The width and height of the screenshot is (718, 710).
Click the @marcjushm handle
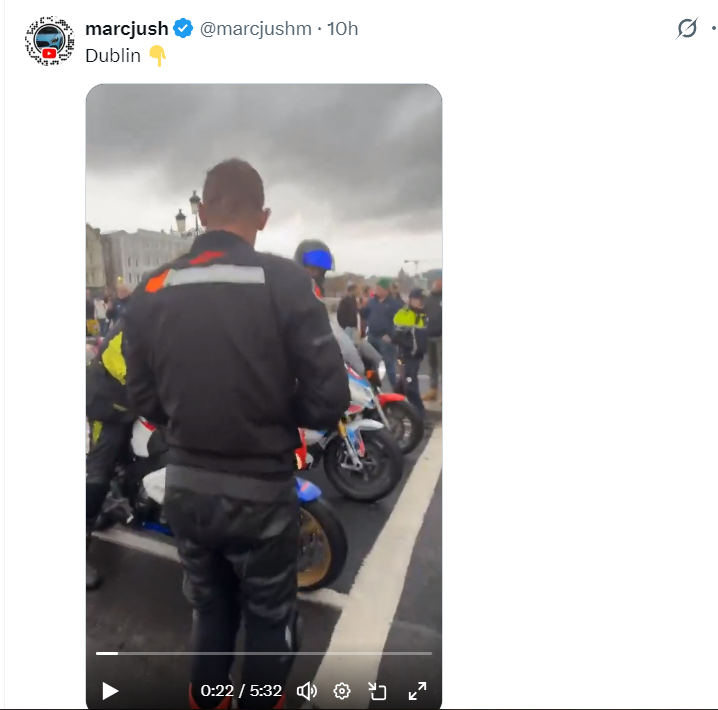tap(256, 28)
